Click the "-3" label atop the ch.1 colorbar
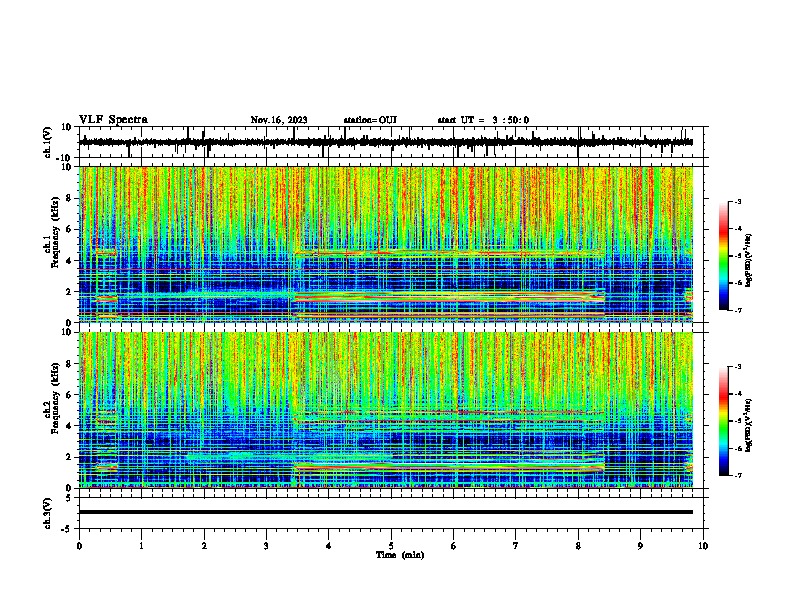This screenshot has width=792, height=612. coord(737,201)
